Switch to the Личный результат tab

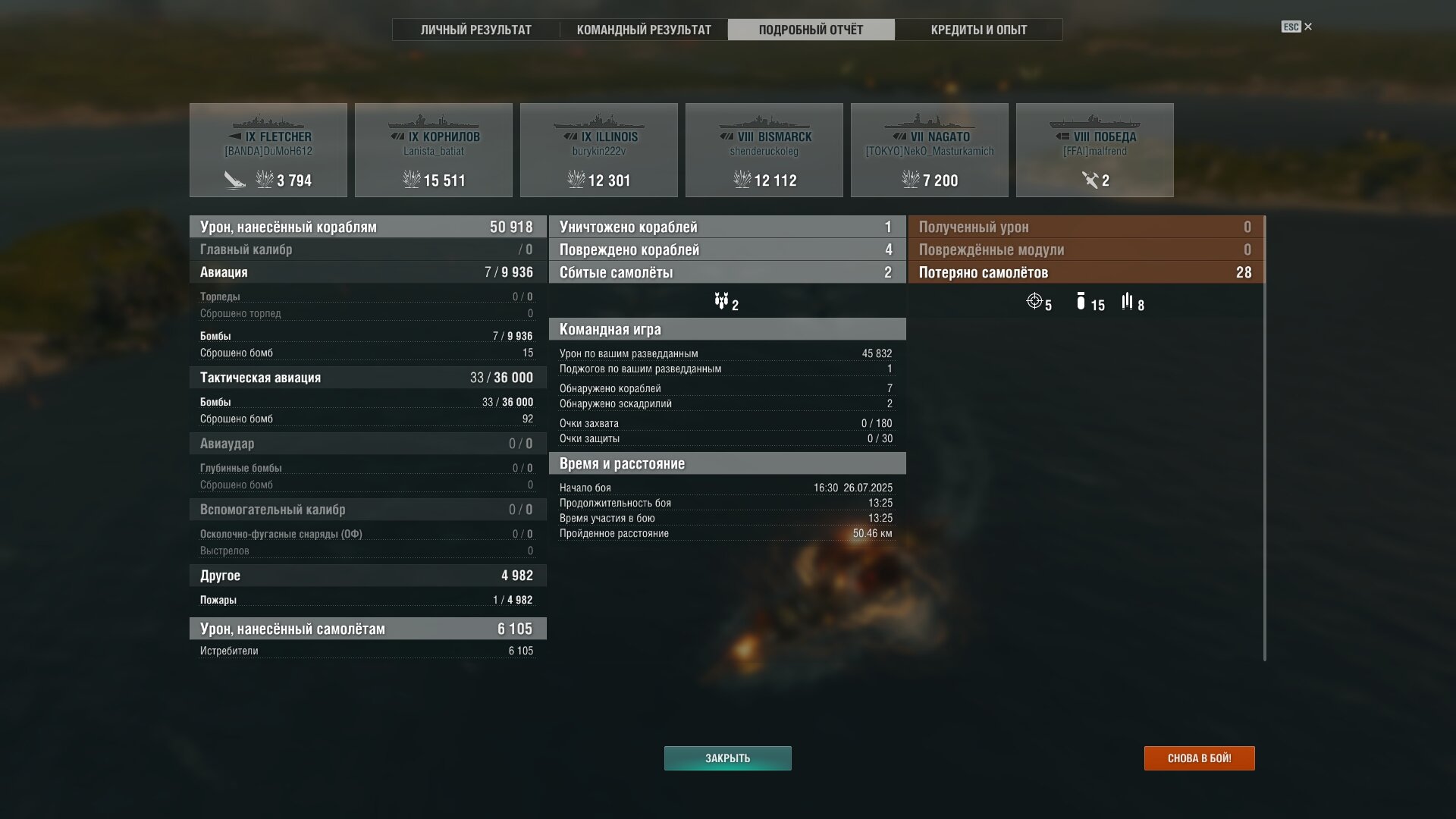[476, 30]
